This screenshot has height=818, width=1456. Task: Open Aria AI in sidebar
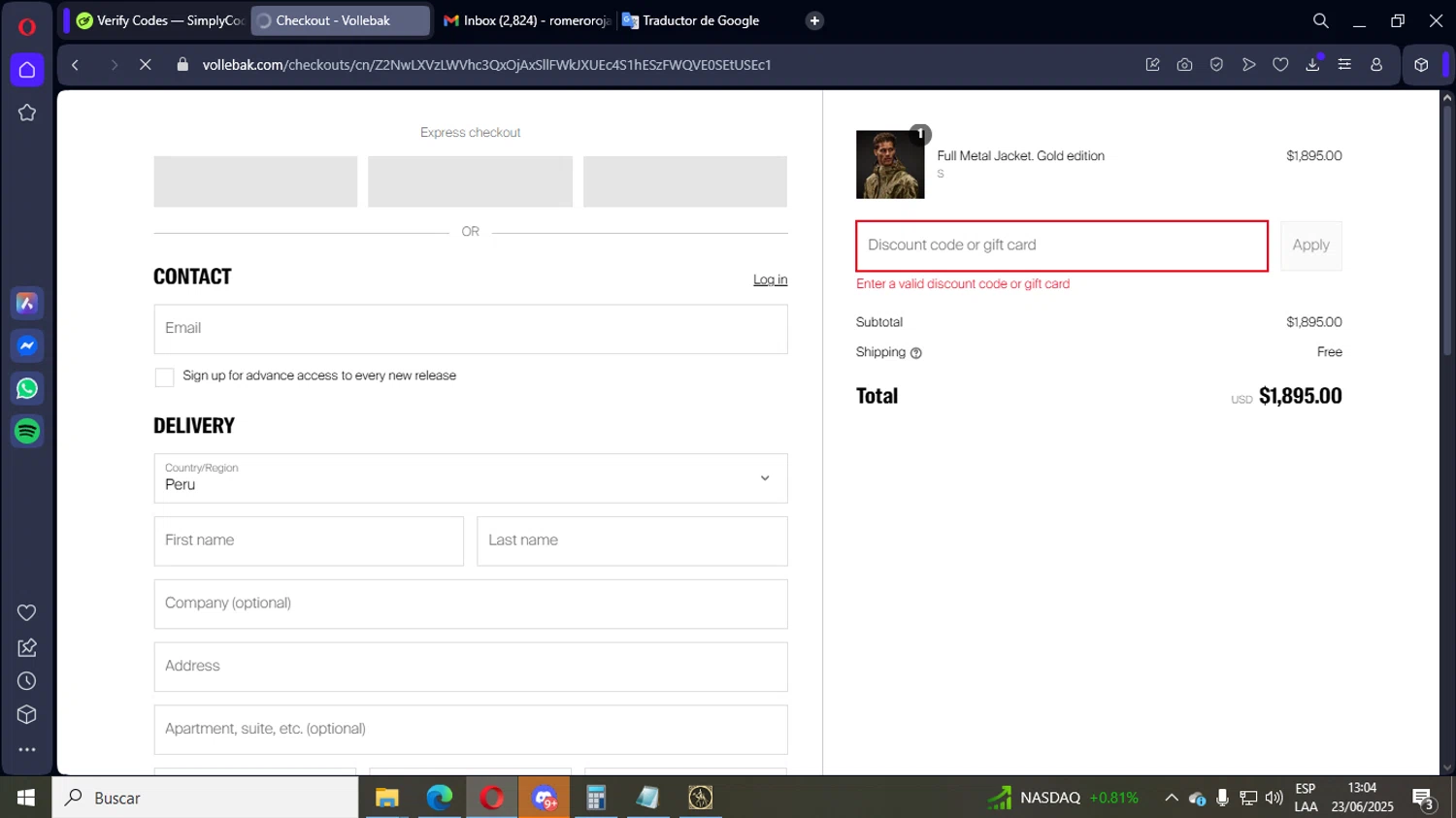pyautogui.click(x=27, y=304)
